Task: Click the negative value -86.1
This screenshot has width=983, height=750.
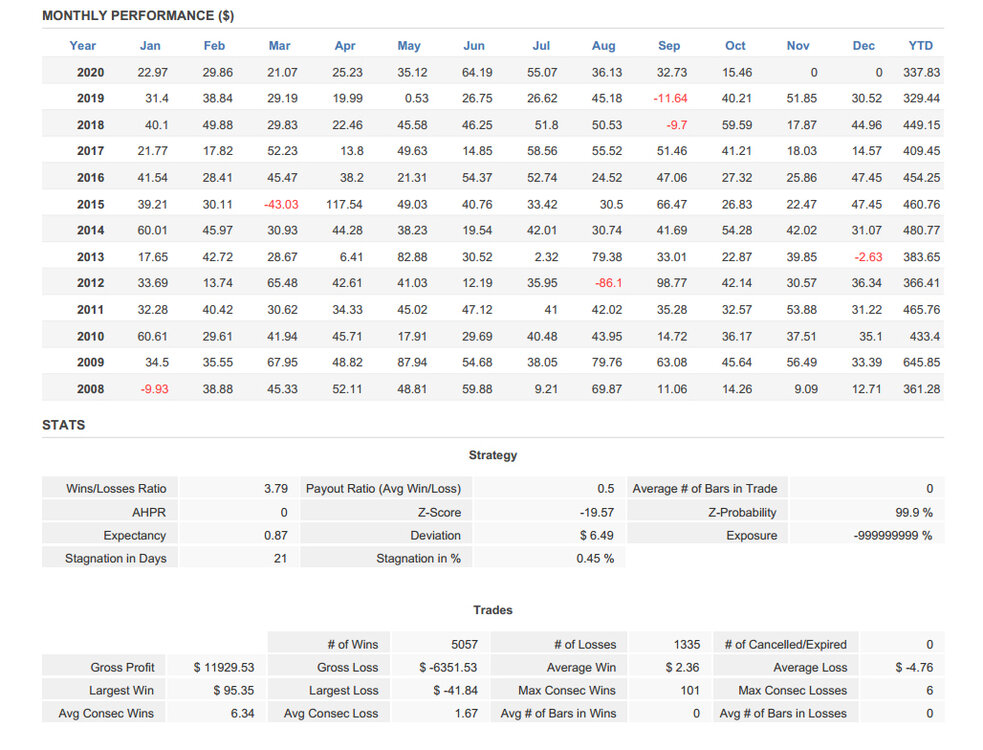Action: point(608,283)
